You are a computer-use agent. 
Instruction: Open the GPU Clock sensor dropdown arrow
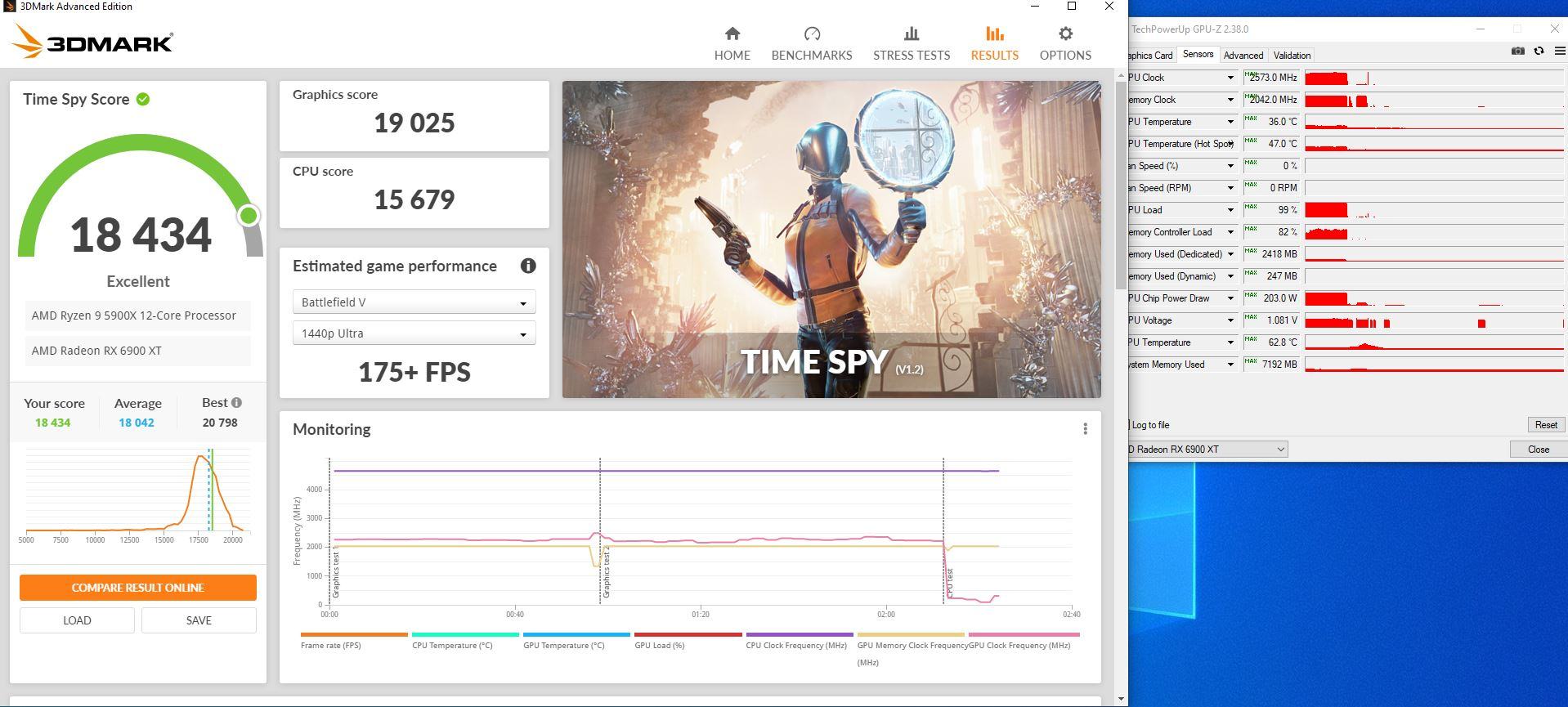click(1230, 78)
